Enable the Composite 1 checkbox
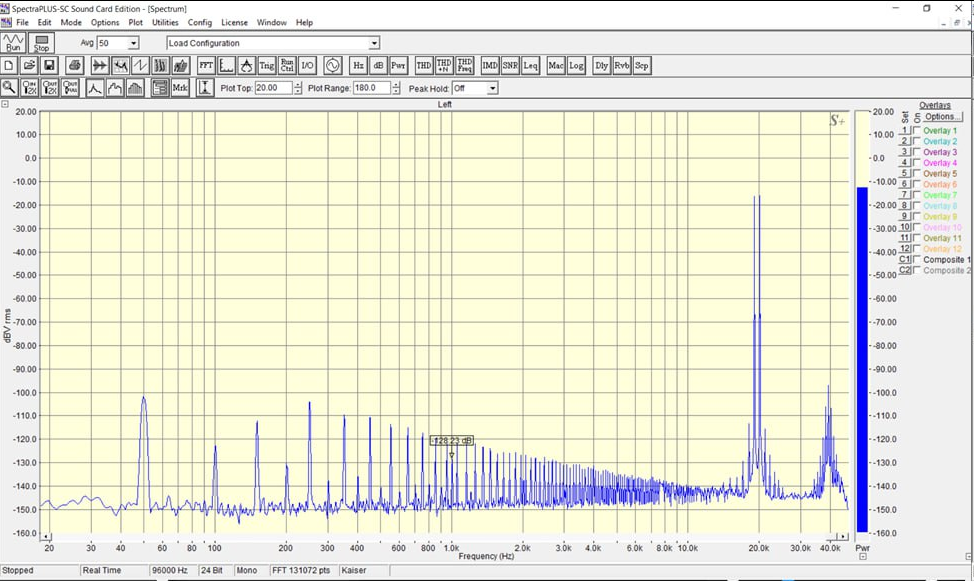The image size is (974, 581). point(916,260)
